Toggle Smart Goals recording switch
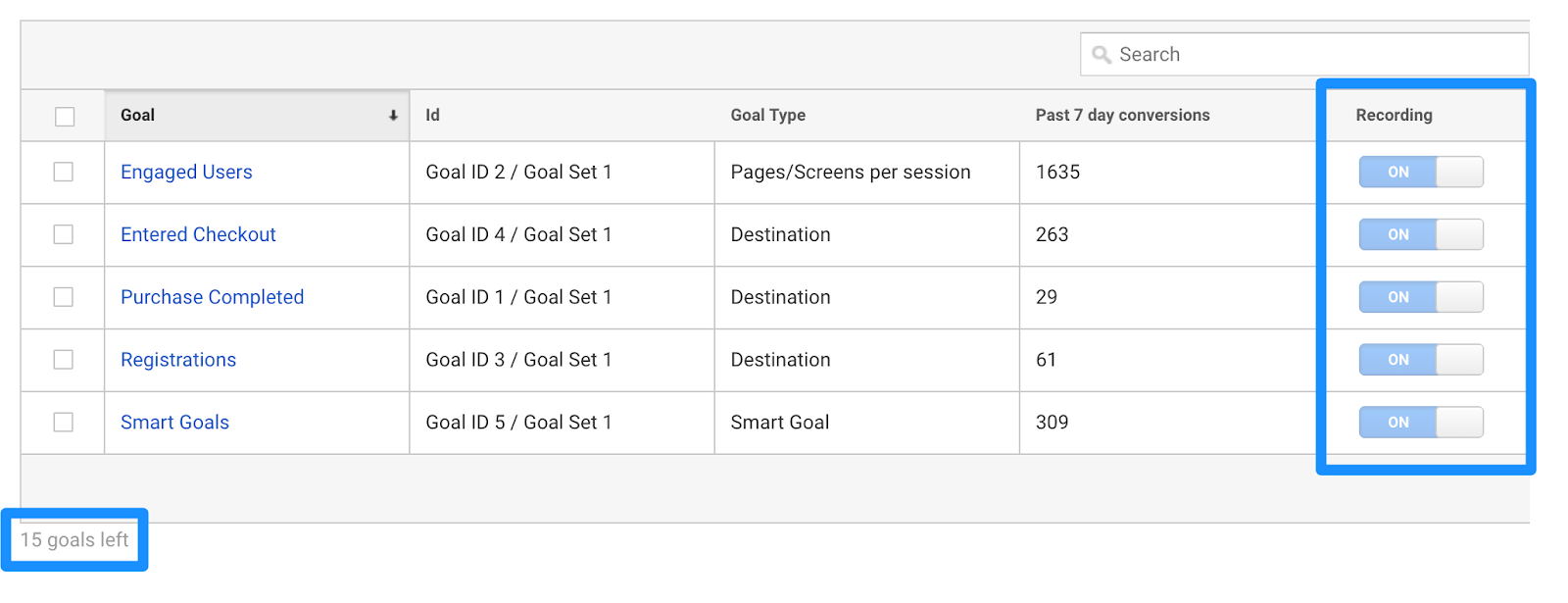 point(1420,423)
